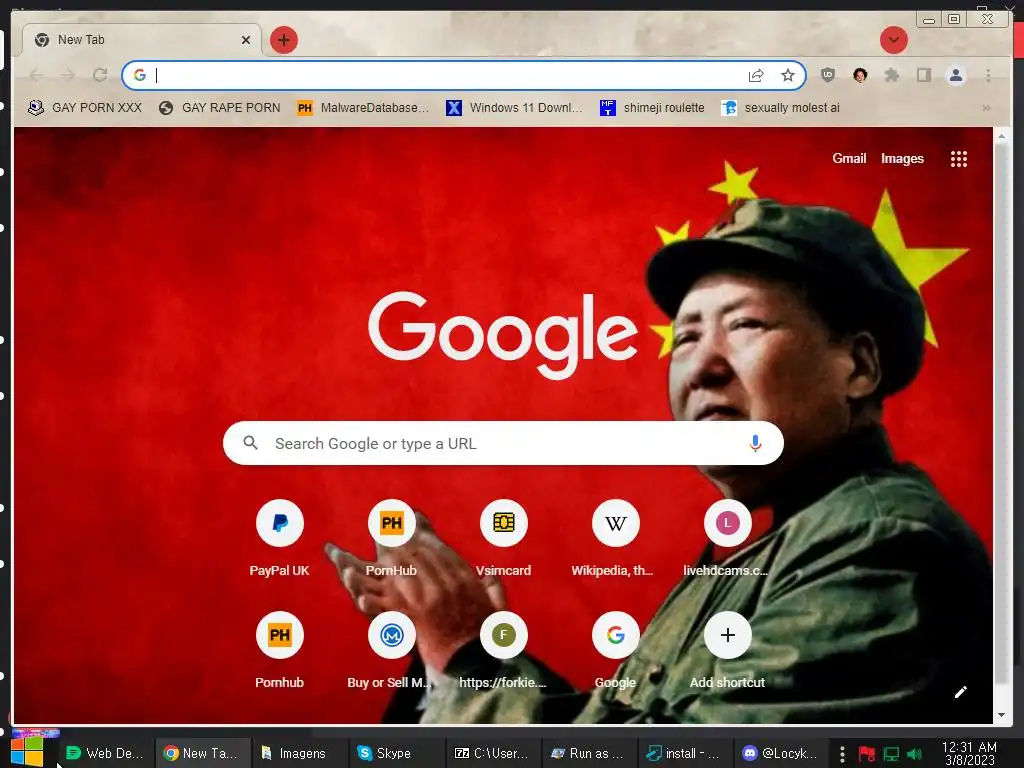1024x768 pixels.
Task: Click the page scrollbar up arrow
Action: [x=1001, y=136]
